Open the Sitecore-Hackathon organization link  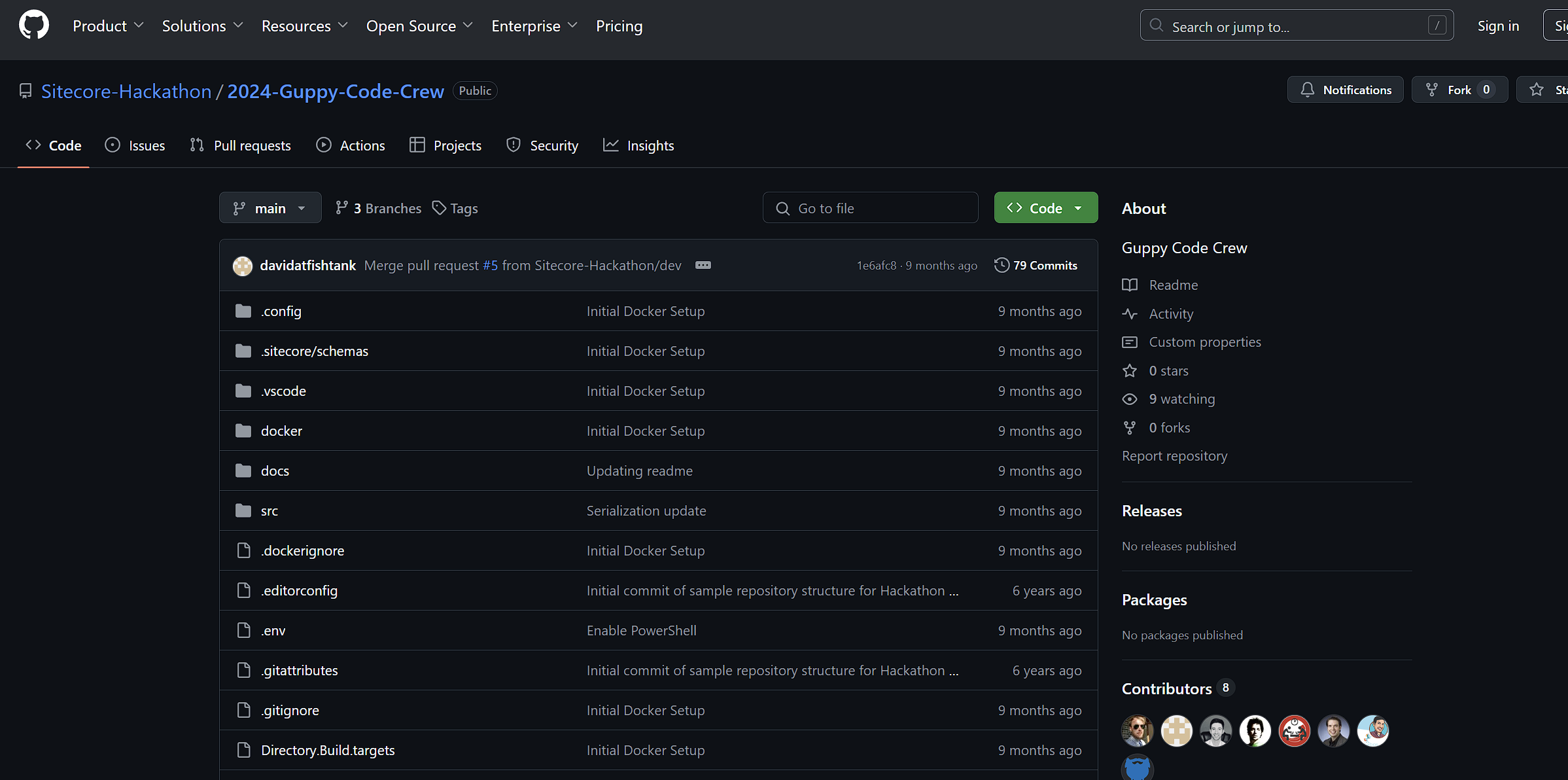pos(126,91)
